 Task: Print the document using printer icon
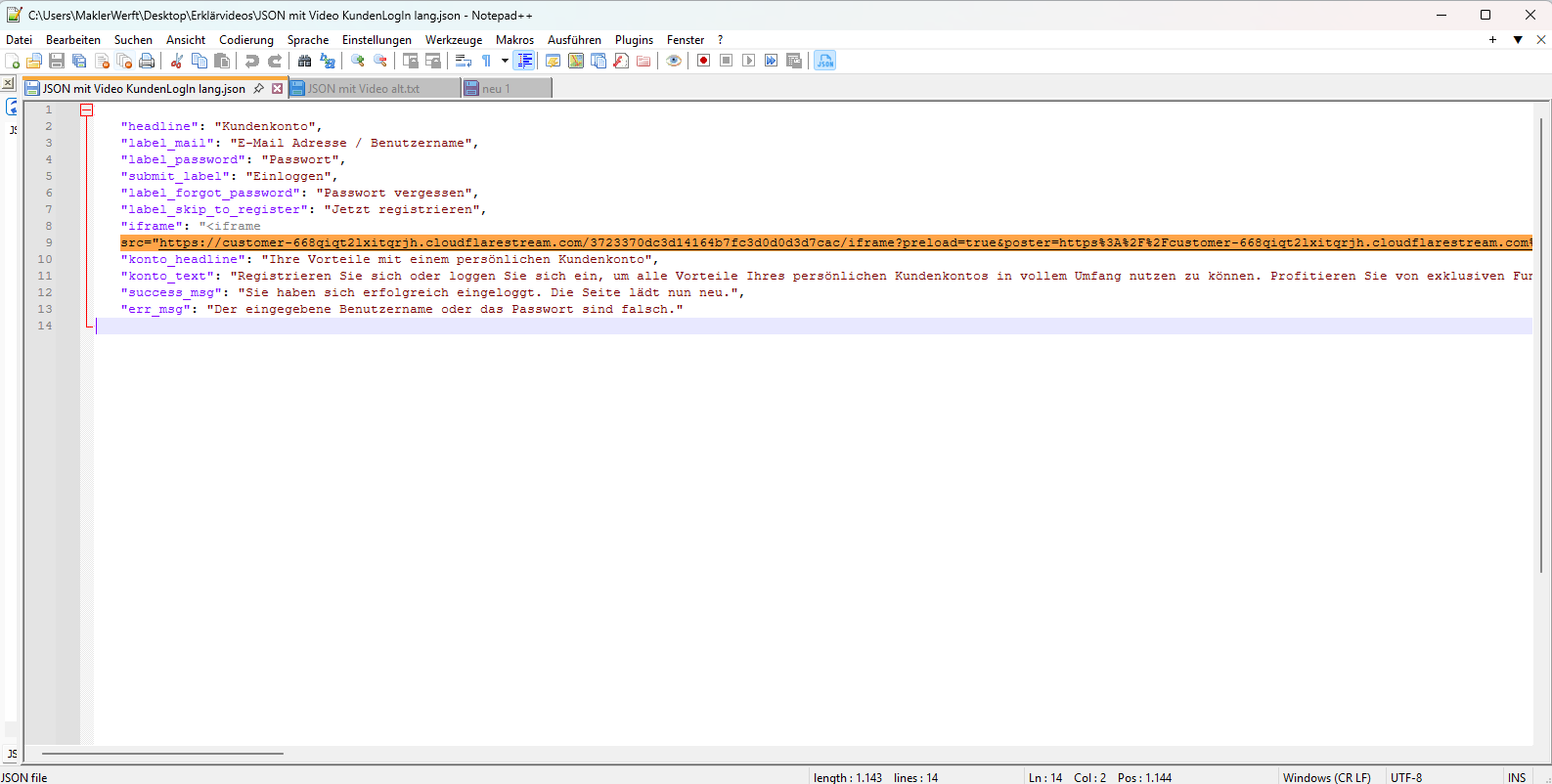point(147,61)
